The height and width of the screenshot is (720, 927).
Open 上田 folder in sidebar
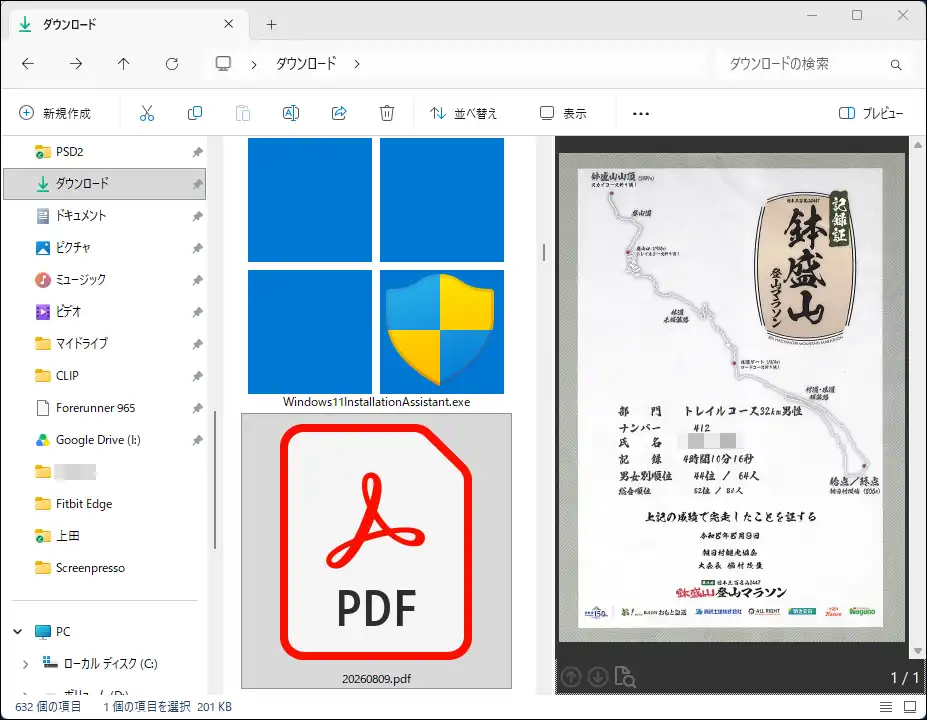(x=104, y=536)
